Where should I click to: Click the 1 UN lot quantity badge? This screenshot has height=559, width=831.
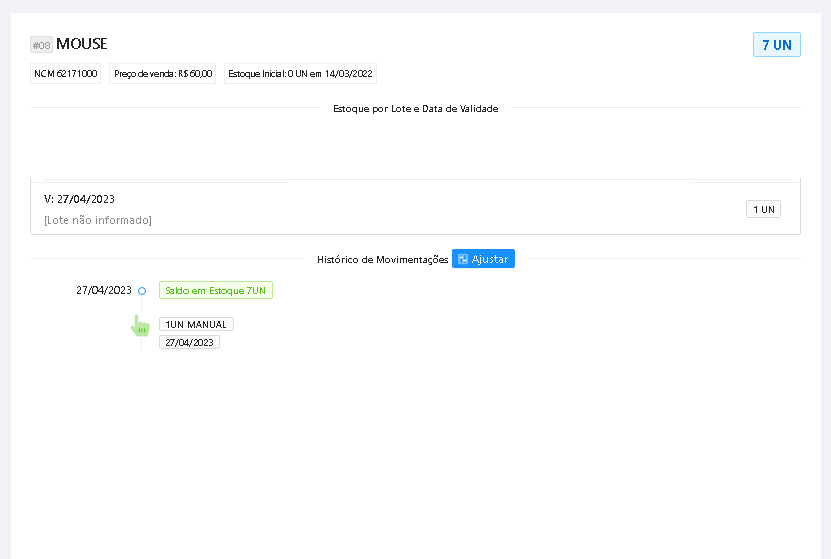point(763,209)
